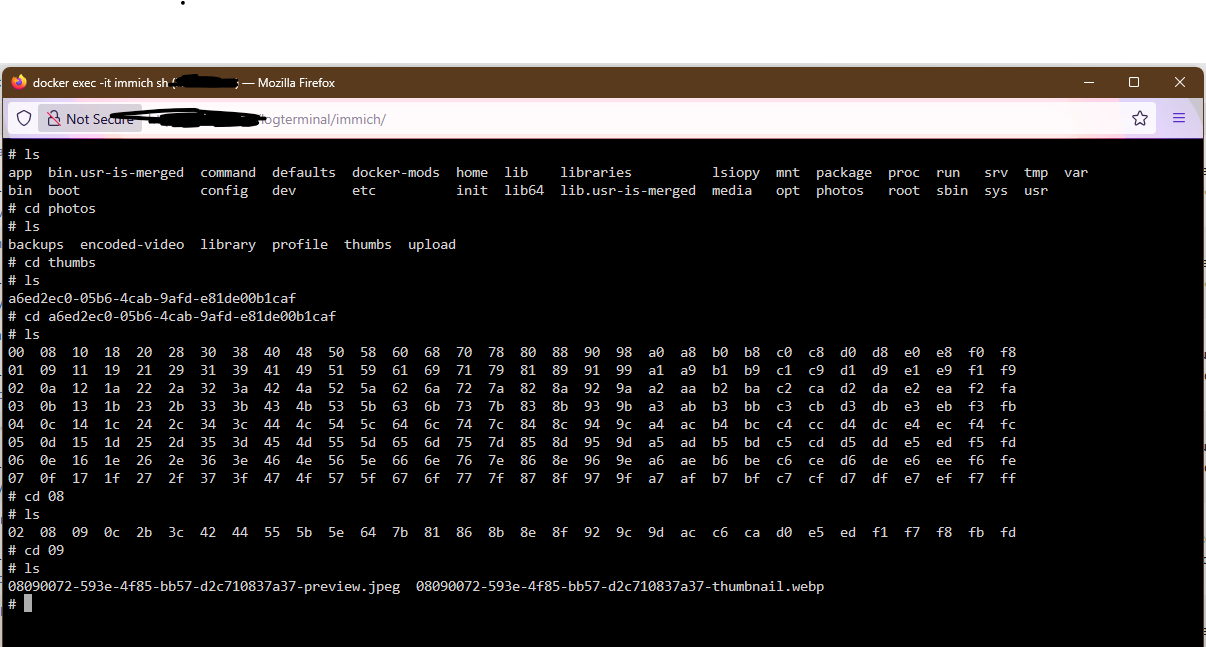Click the 'sbin' entry in root listing
Viewport: 1206px width, 647px height.
click(x=952, y=191)
